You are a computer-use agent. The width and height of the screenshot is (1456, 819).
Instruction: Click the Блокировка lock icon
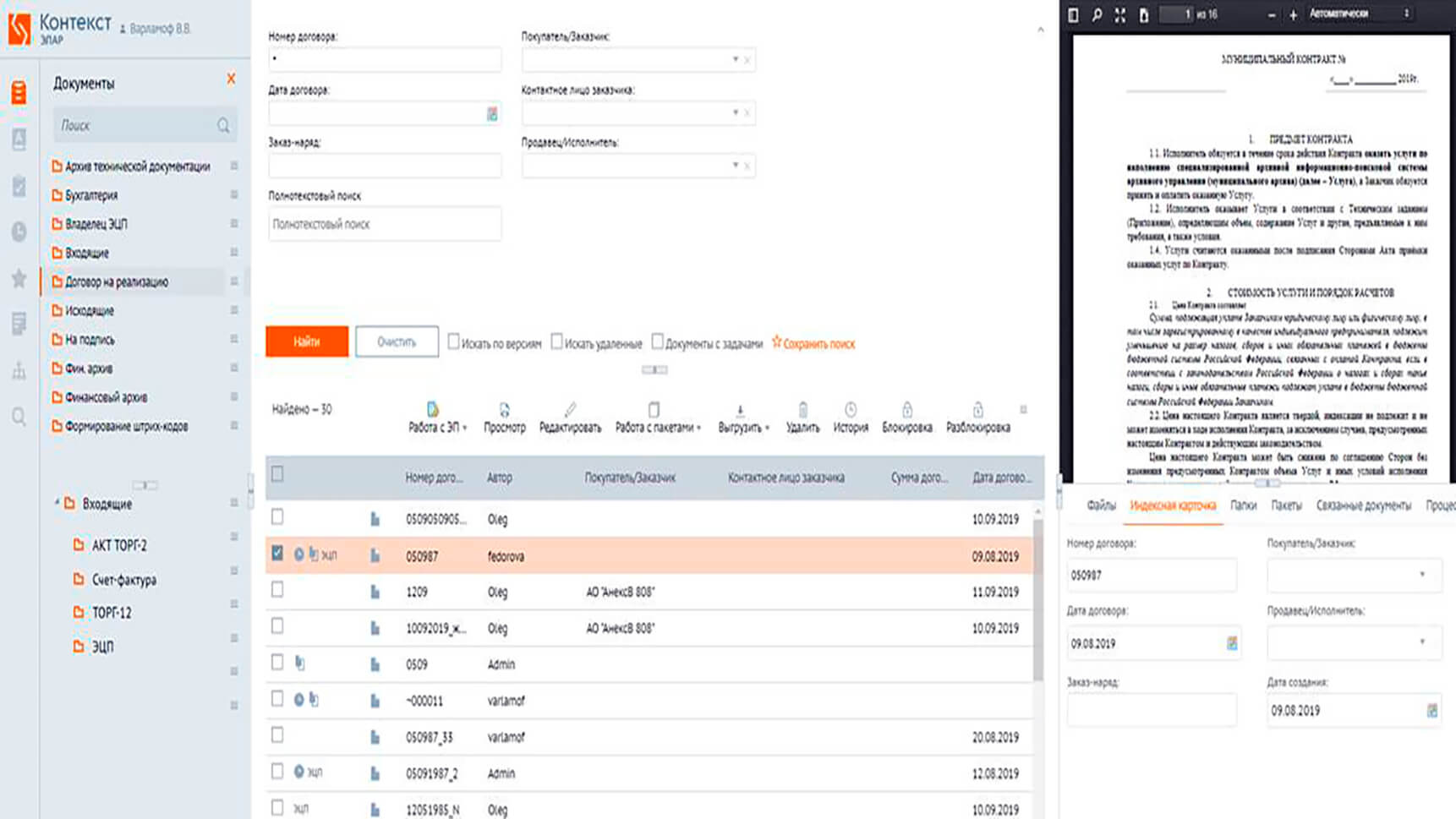click(906, 411)
